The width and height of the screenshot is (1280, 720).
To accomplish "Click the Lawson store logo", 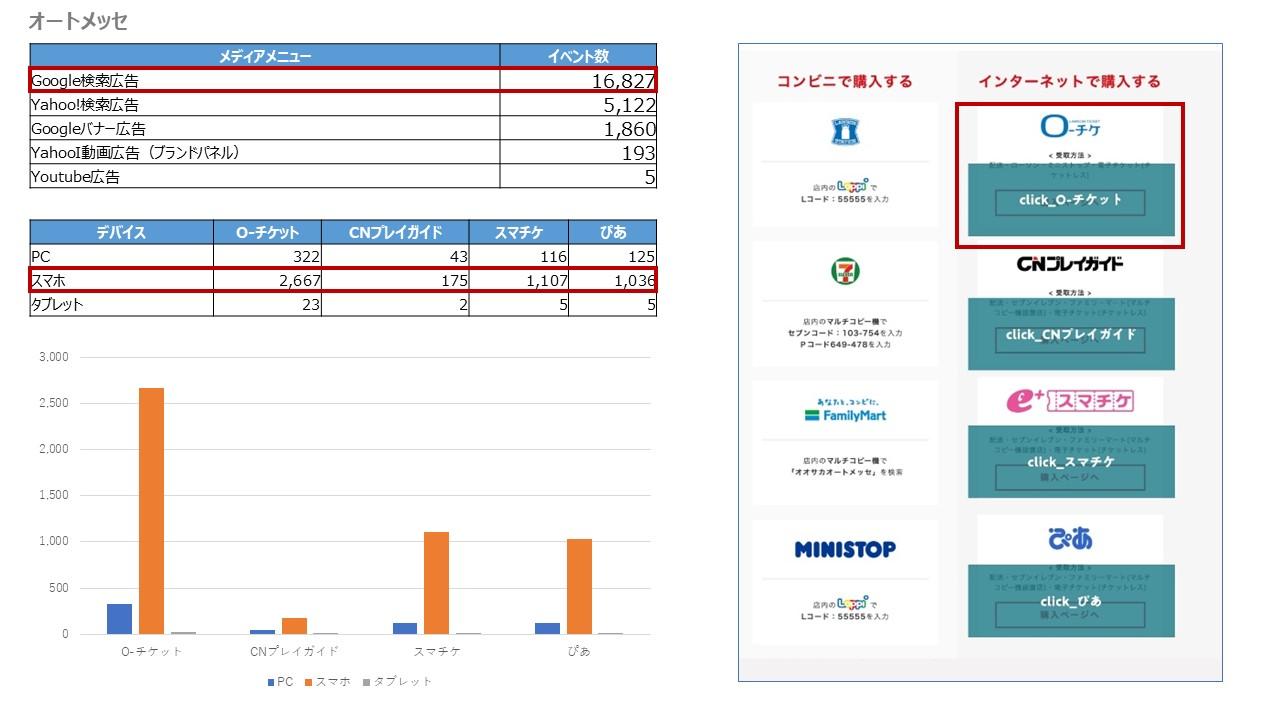I will [x=845, y=131].
